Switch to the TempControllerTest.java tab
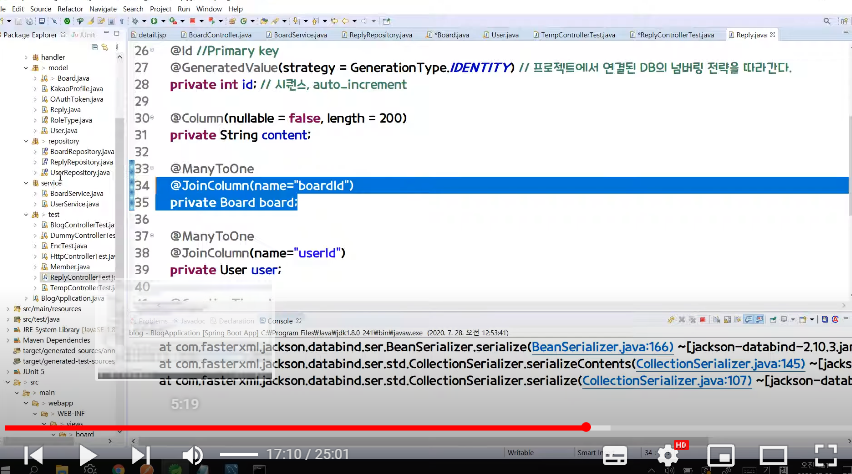Screen dimensions: 852x474 point(574,35)
